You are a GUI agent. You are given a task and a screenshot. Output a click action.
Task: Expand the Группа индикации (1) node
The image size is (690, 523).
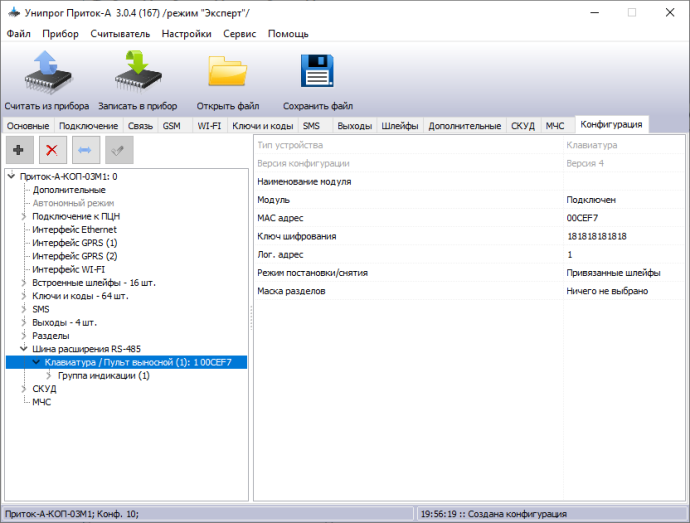point(49,376)
